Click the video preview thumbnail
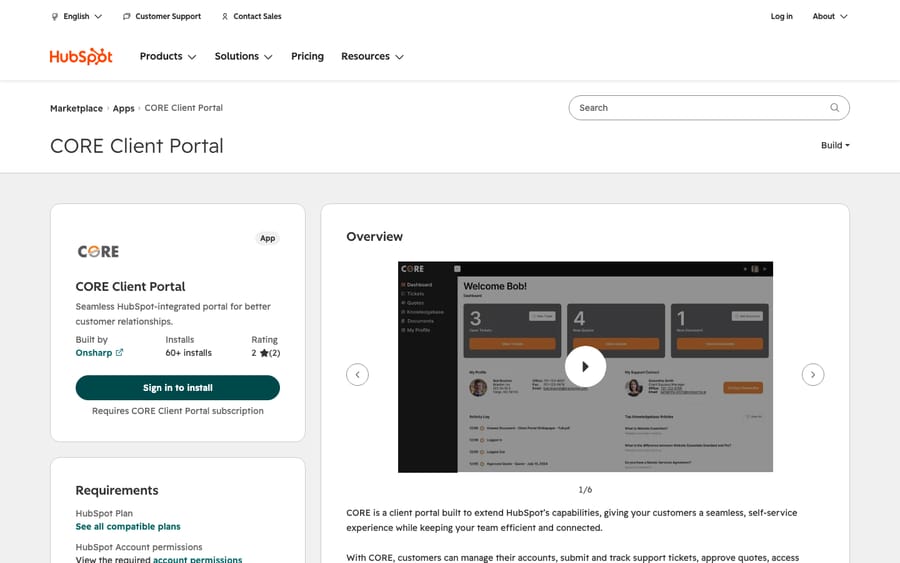The image size is (900, 563). (x=585, y=367)
